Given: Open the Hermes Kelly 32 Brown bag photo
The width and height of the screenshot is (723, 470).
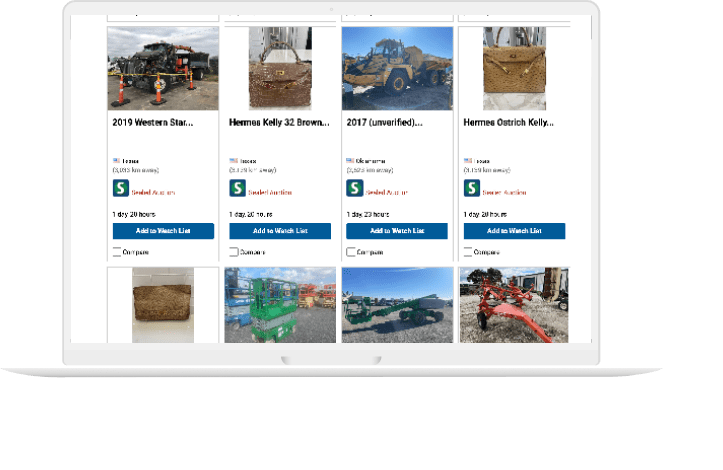Looking at the screenshot, I should (x=280, y=68).
